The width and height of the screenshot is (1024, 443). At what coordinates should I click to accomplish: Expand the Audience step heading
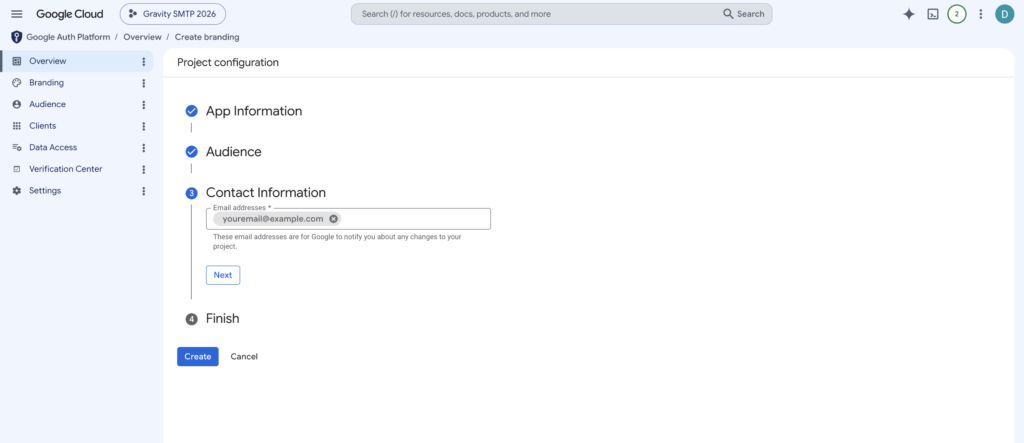pos(234,152)
